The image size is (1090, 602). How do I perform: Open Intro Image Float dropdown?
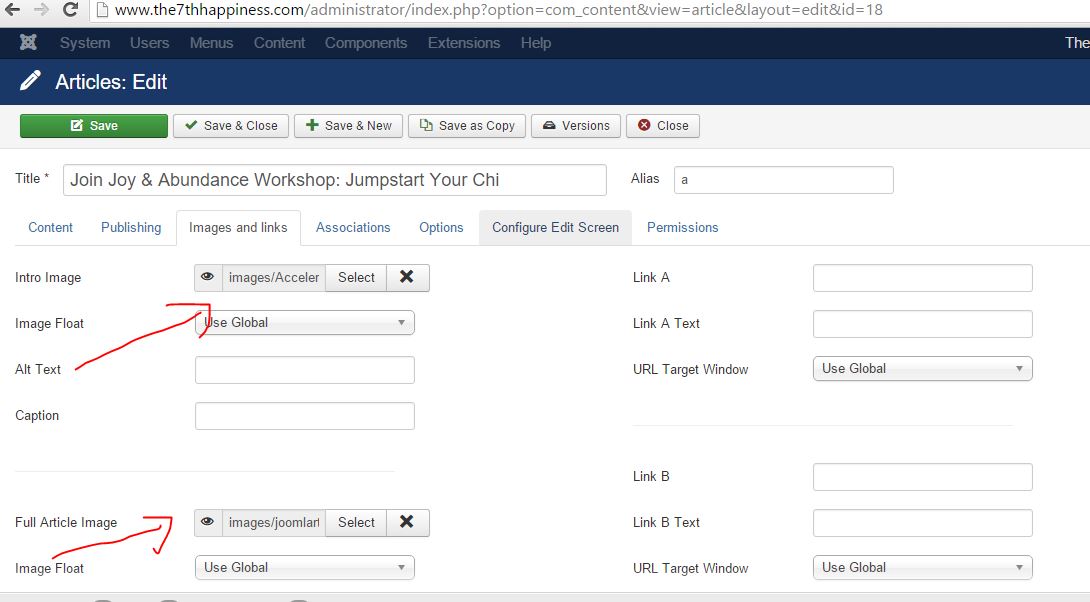tap(304, 323)
